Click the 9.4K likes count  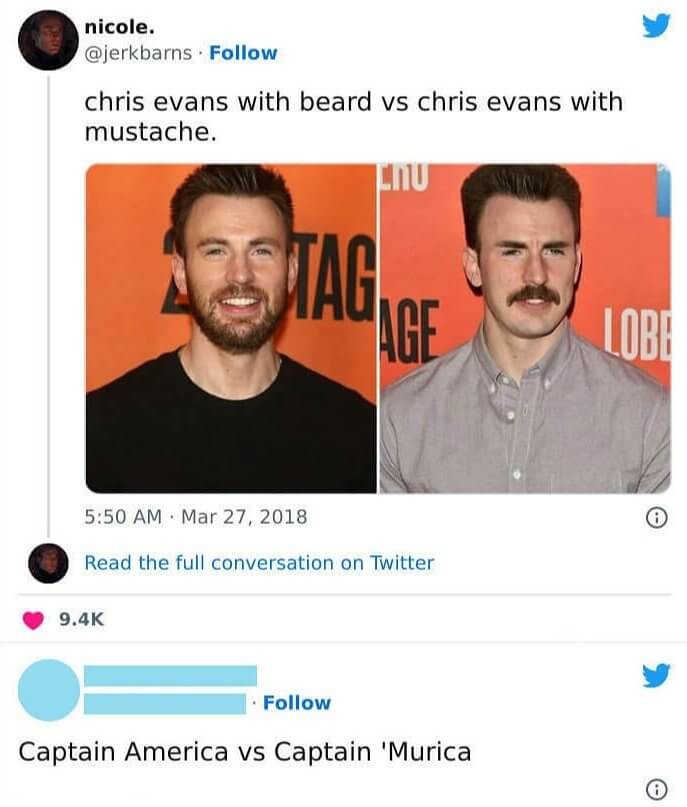click(82, 620)
